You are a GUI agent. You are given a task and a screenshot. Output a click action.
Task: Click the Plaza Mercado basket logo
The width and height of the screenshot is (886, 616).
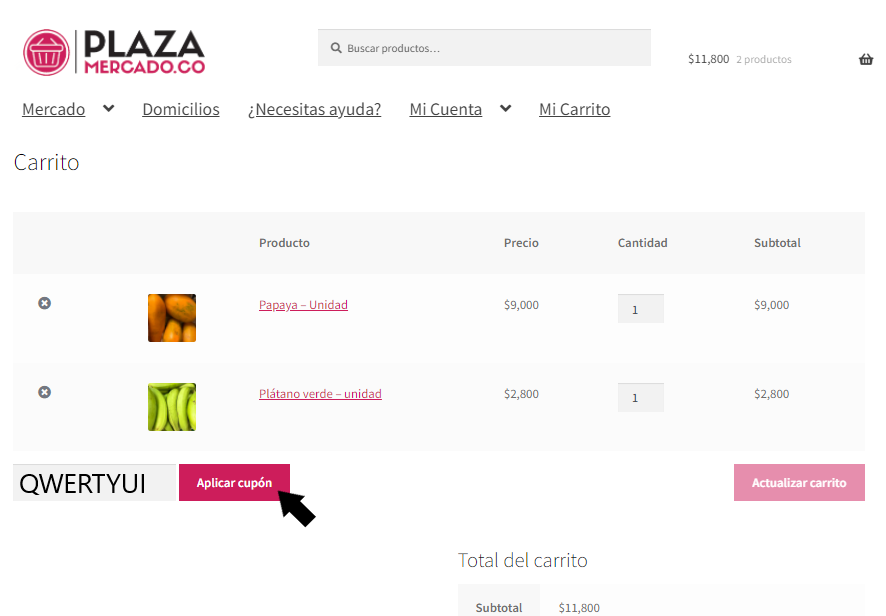46,53
